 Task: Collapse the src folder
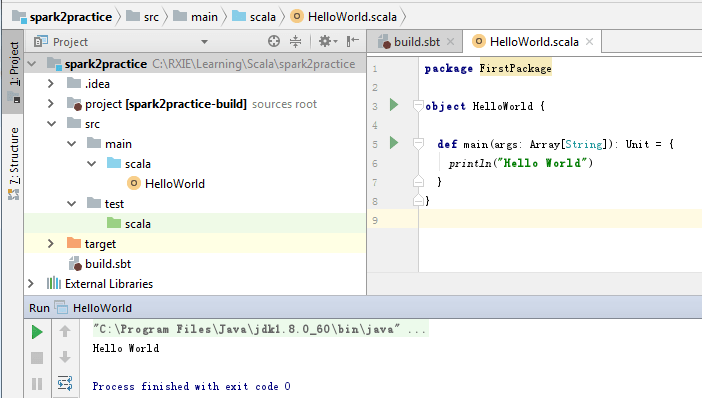tap(51, 124)
